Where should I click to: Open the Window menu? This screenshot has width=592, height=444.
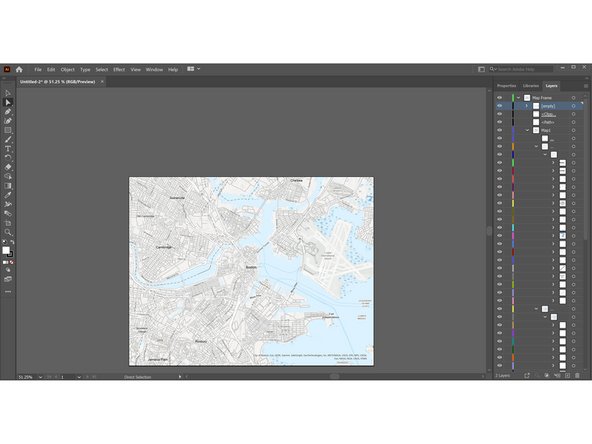(x=154, y=69)
